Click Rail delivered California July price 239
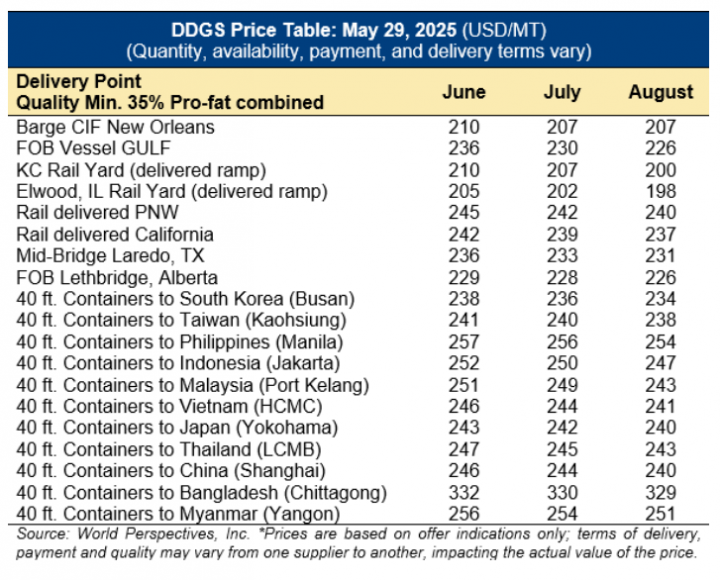 point(562,234)
